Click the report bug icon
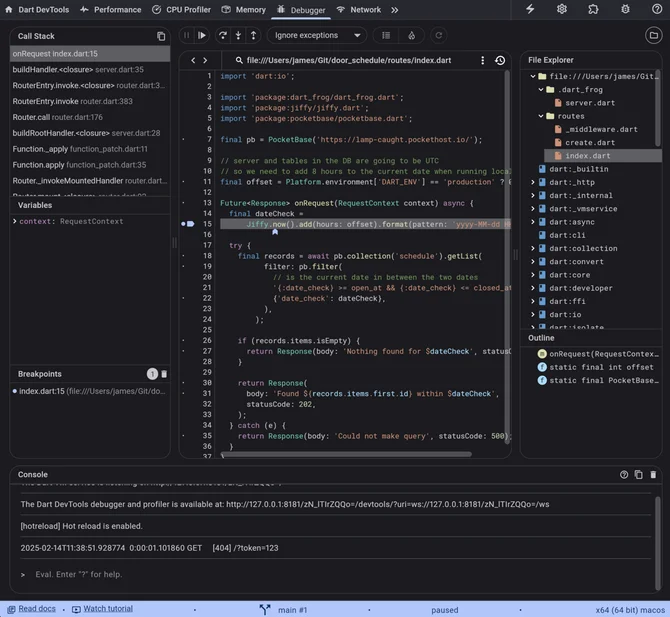The height and width of the screenshot is (617, 670). [x=625, y=9]
